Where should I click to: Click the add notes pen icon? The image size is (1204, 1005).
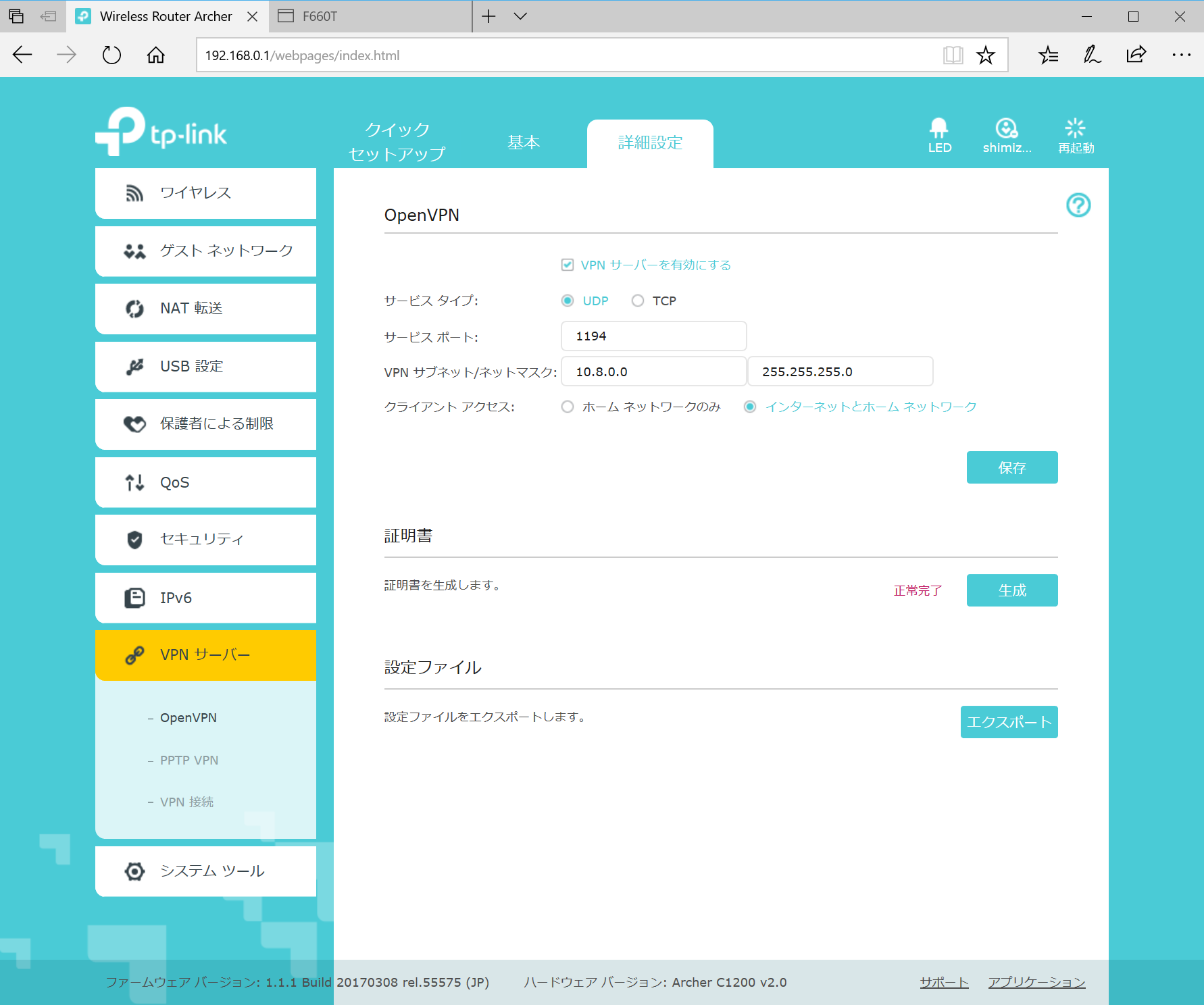pyautogui.click(x=1092, y=55)
